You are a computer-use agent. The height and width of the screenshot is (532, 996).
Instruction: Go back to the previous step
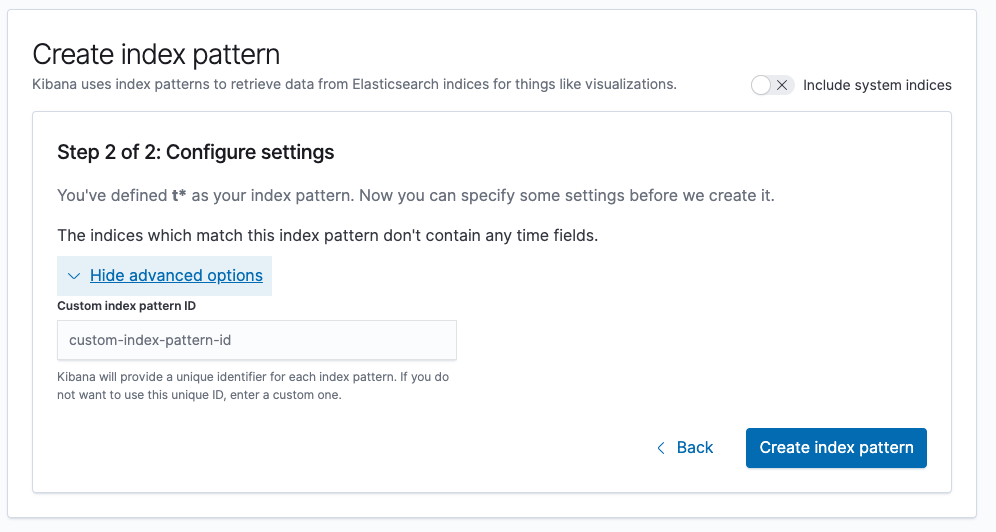click(x=685, y=448)
